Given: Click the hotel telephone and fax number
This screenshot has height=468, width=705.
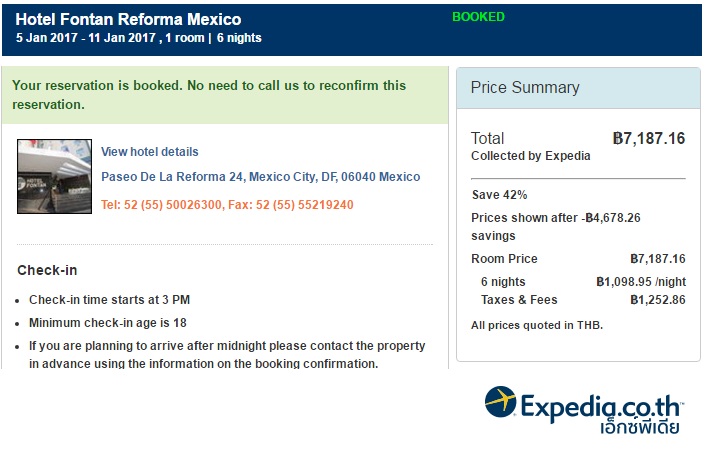Looking at the screenshot, I should (x=227, y=205).
